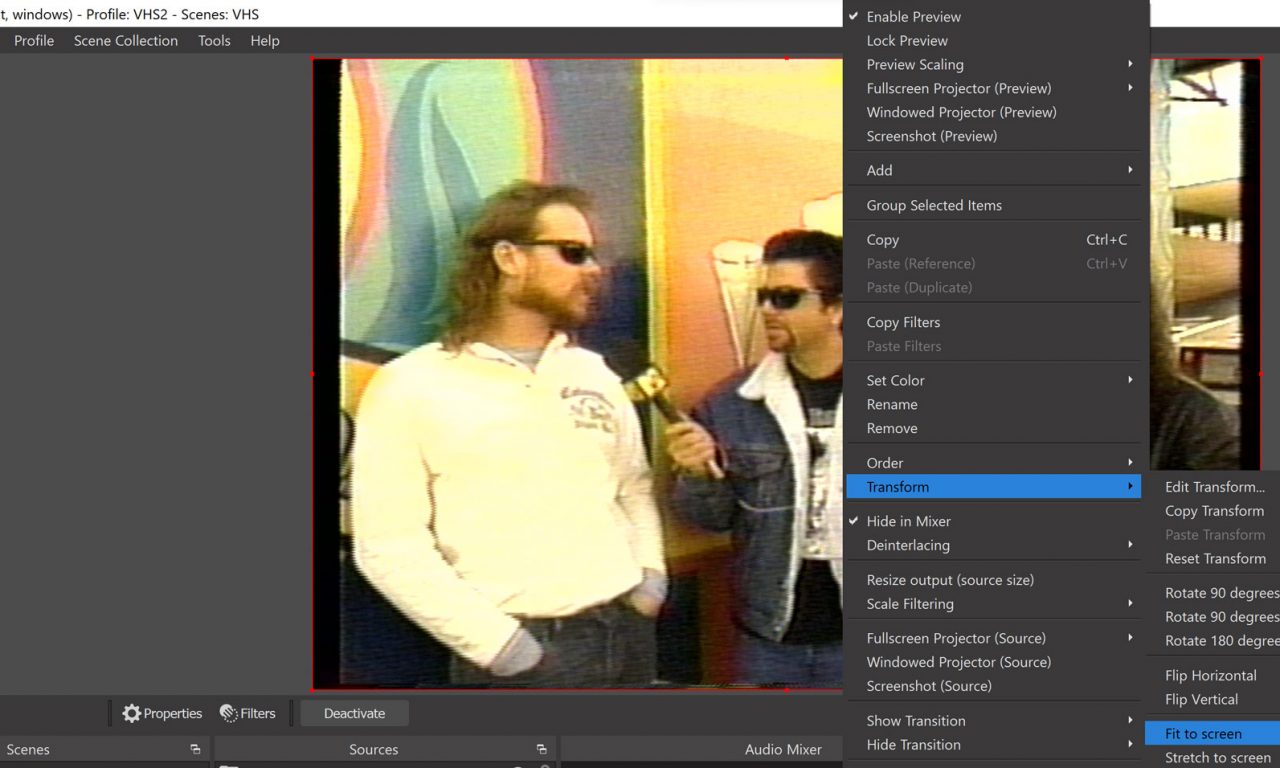Click the left-middle red resize handle

(313, 374)
